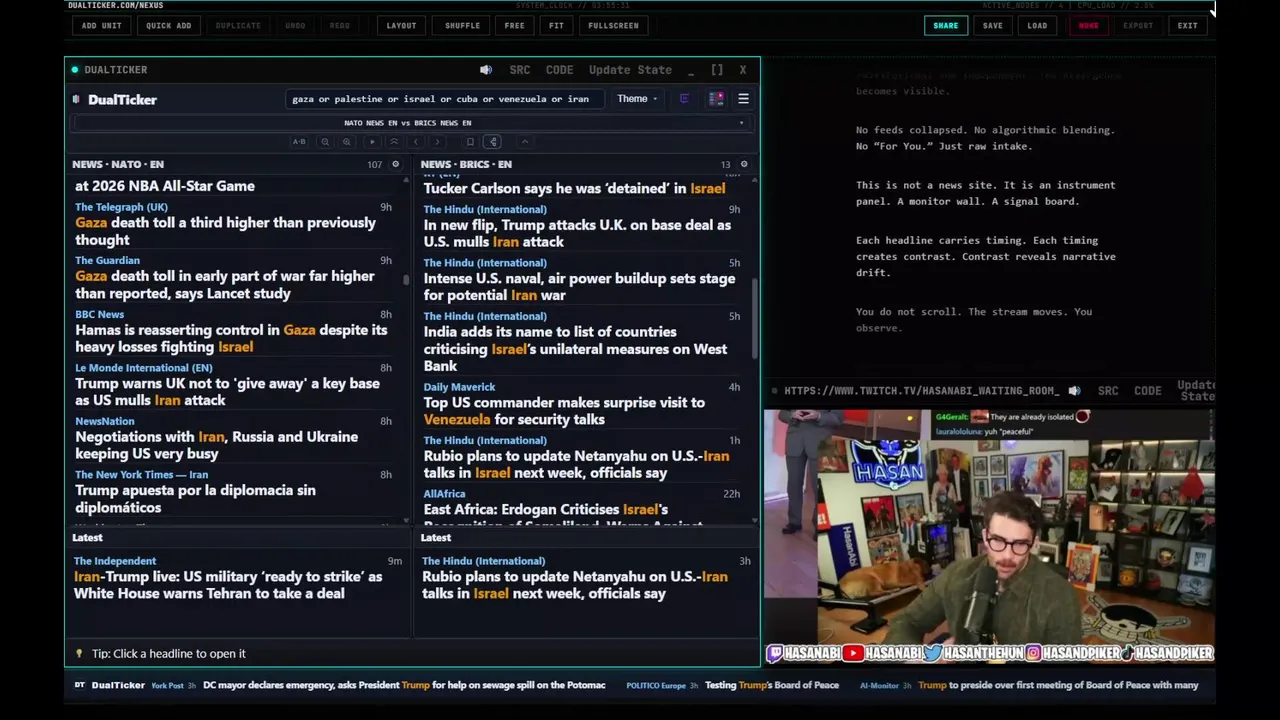
Task: Open latest Independent Iran-Trump live headline
Action: click(x=228, y=585)
